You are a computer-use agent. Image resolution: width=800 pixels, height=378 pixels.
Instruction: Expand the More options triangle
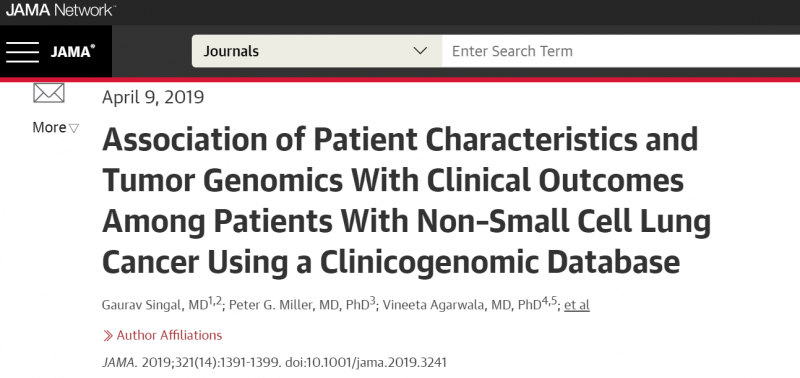click(74, 128)
